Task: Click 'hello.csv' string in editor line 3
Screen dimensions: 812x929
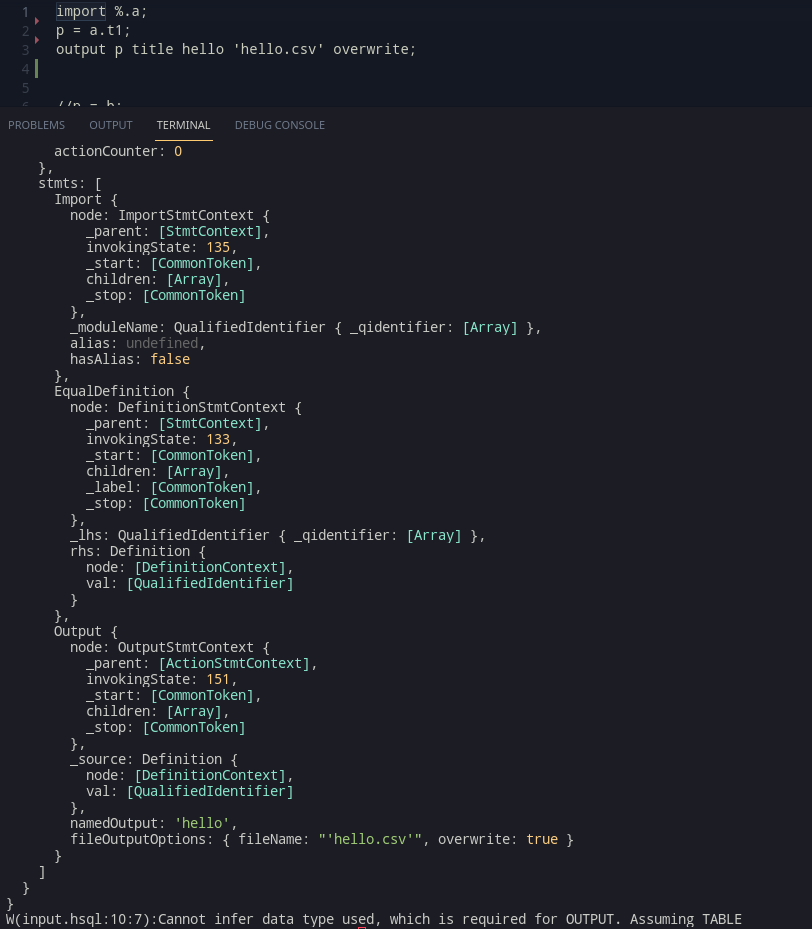Action: (278, 49)
